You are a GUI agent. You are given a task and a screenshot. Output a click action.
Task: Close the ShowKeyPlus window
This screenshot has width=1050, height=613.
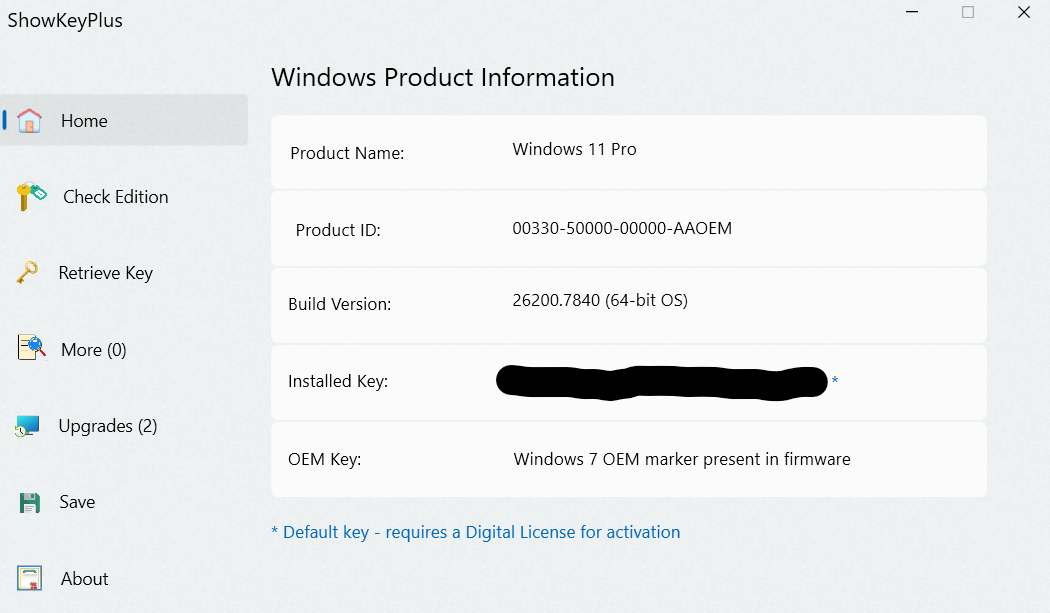coord(1024,12)
